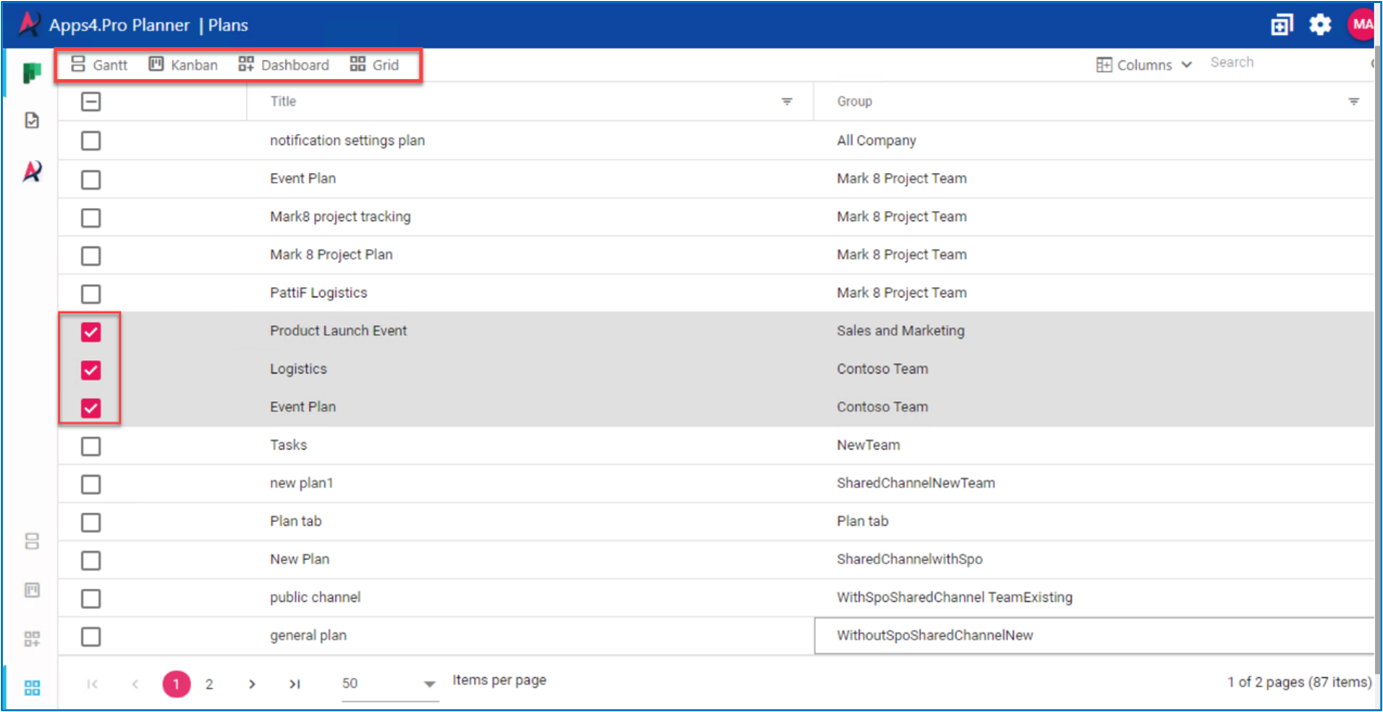Image resolution: width=1383 pixels, height=712 pixels.
Task: Open the Gantt view icon near sidebar bottom
Action: click(x=31, y=540)
